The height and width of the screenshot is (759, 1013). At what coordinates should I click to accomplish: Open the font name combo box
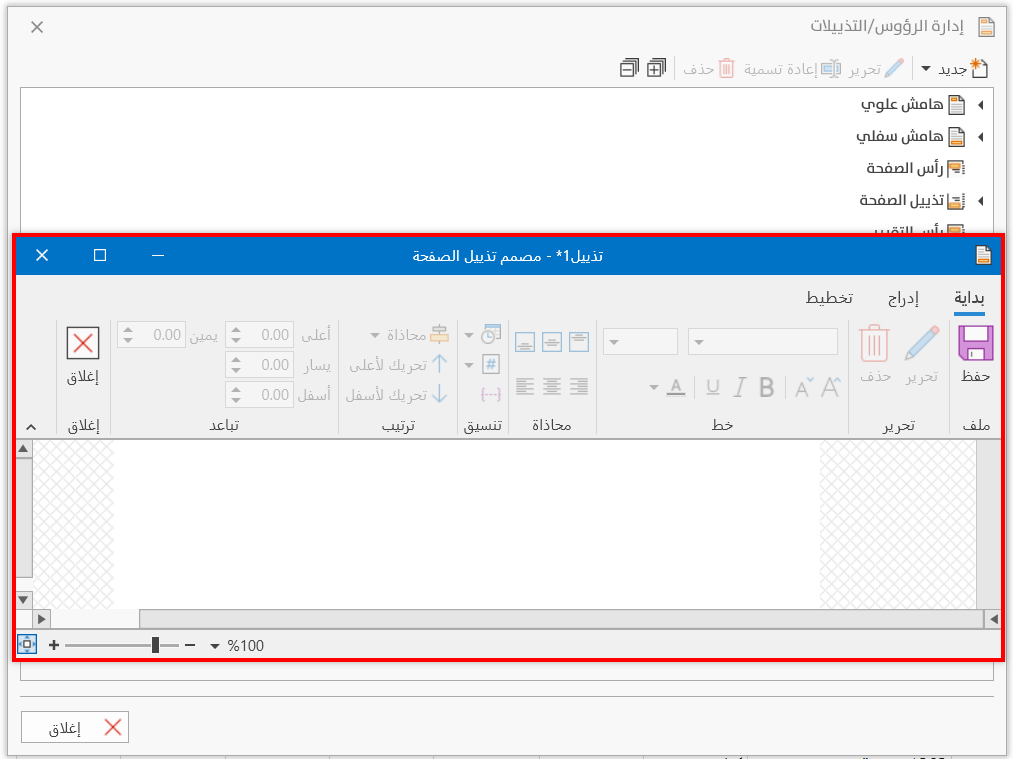point(763,342)
